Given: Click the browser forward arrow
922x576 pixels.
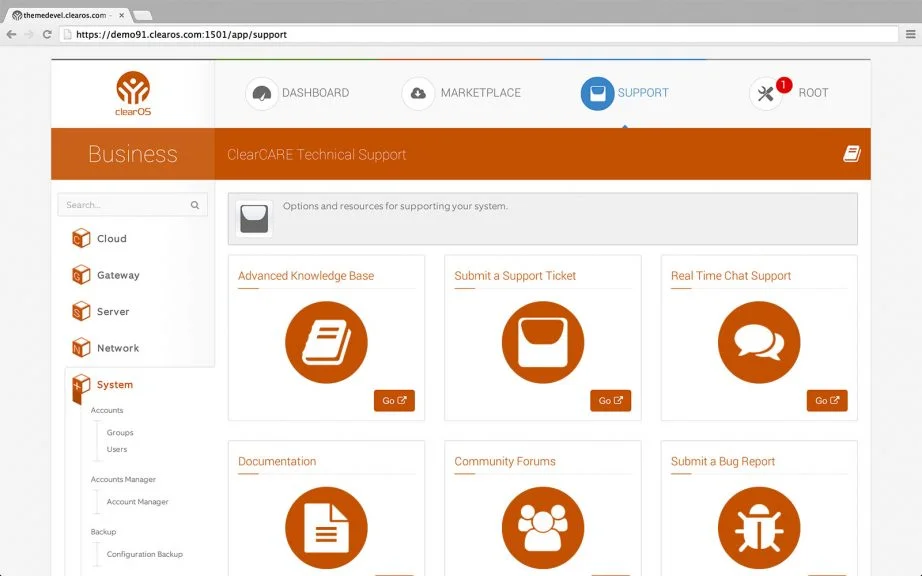Looking at the screenshot, I should (x=29, y=34).
